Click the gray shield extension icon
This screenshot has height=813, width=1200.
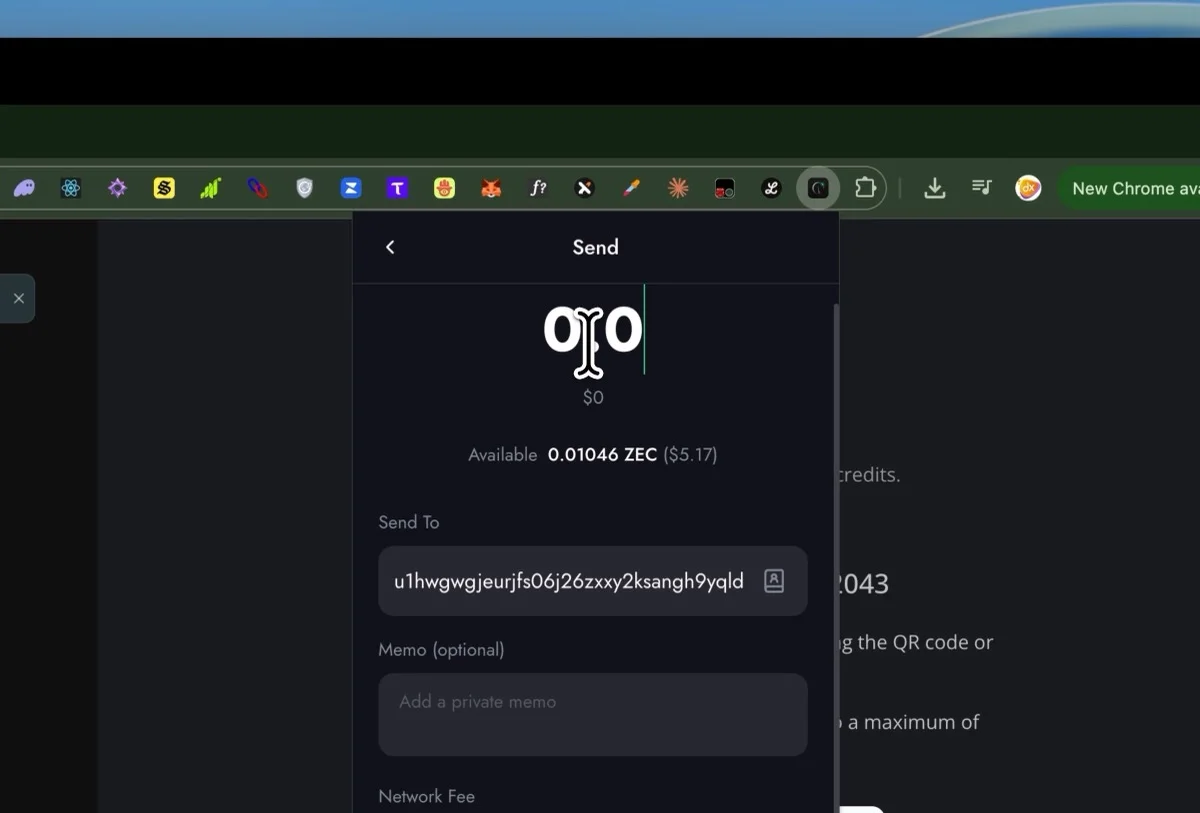click(304, 188)
